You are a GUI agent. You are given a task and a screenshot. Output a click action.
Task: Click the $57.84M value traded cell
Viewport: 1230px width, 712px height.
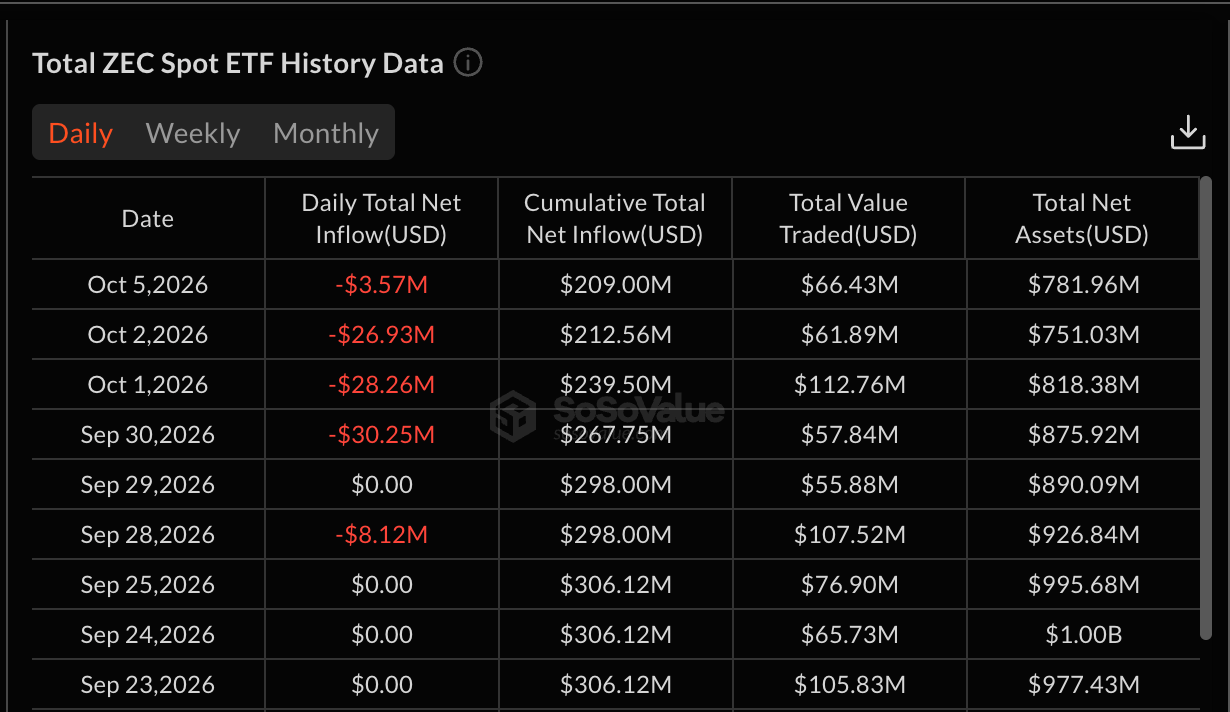coord(849,435)
